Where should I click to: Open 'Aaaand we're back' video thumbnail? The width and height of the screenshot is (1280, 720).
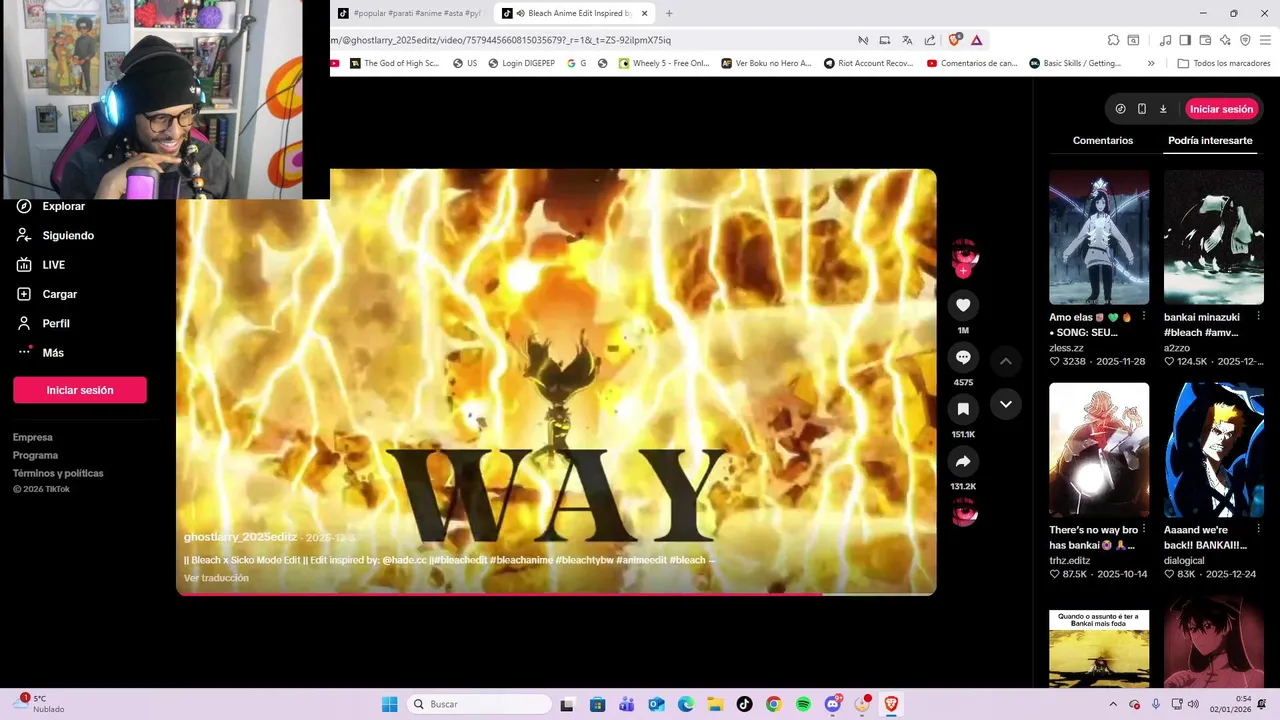click(1214, 450)
